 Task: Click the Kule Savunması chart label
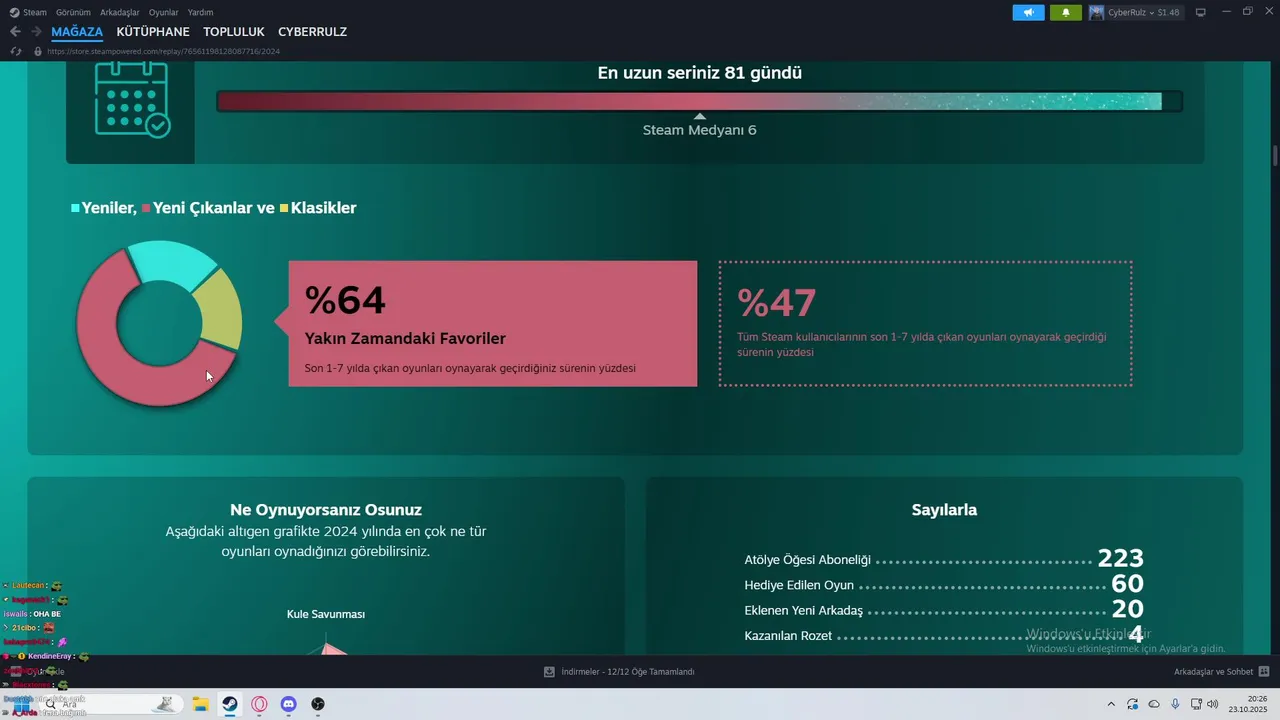pos(326,614)
